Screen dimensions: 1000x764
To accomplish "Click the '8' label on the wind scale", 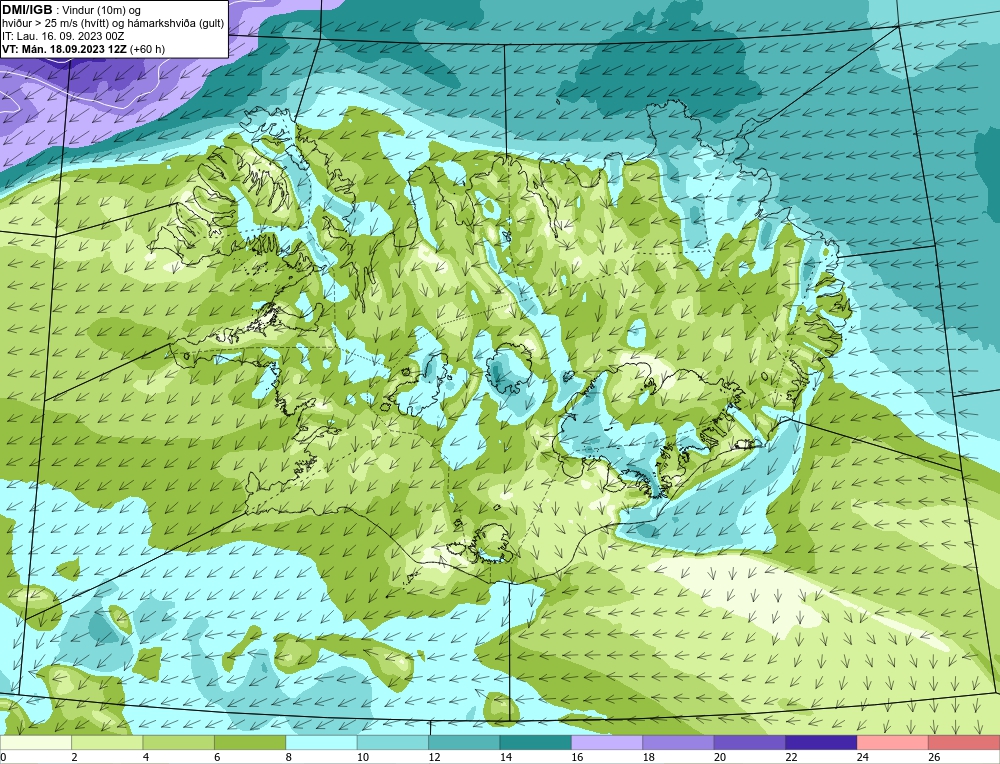I will pyautogui.click(x=289, y=757).
